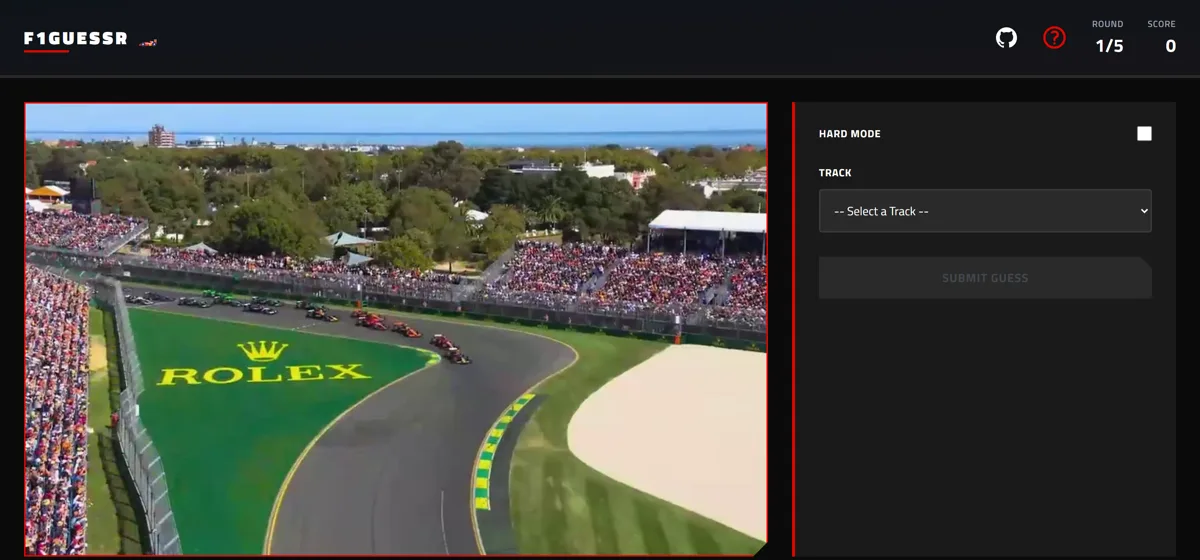Viewport: 1200px width, 560px height.
Task: Open the red question mark help icon
Action: [x=1054, y=38]
